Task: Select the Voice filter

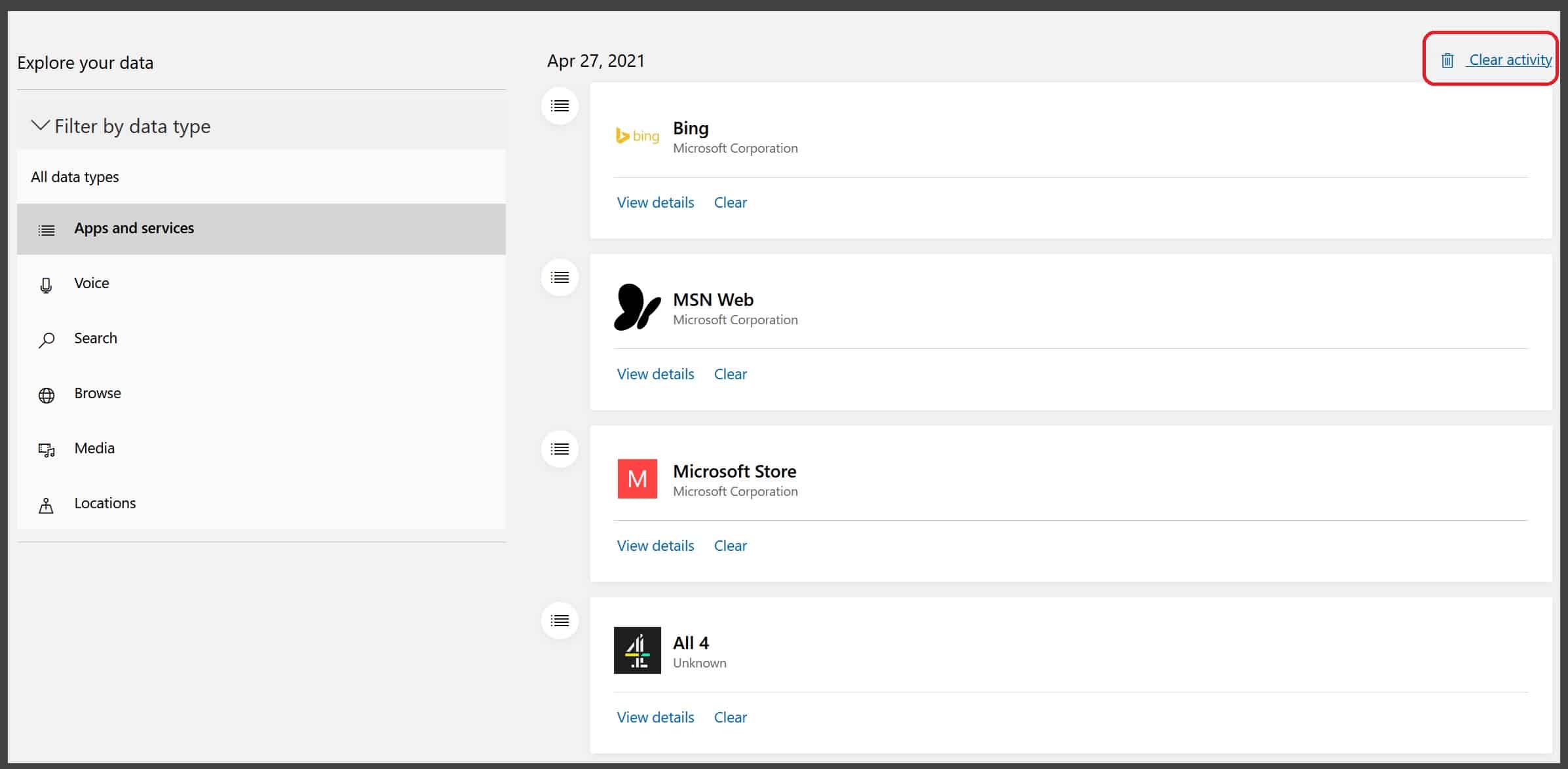Action: pyautogui.click(x=261, y=283)
